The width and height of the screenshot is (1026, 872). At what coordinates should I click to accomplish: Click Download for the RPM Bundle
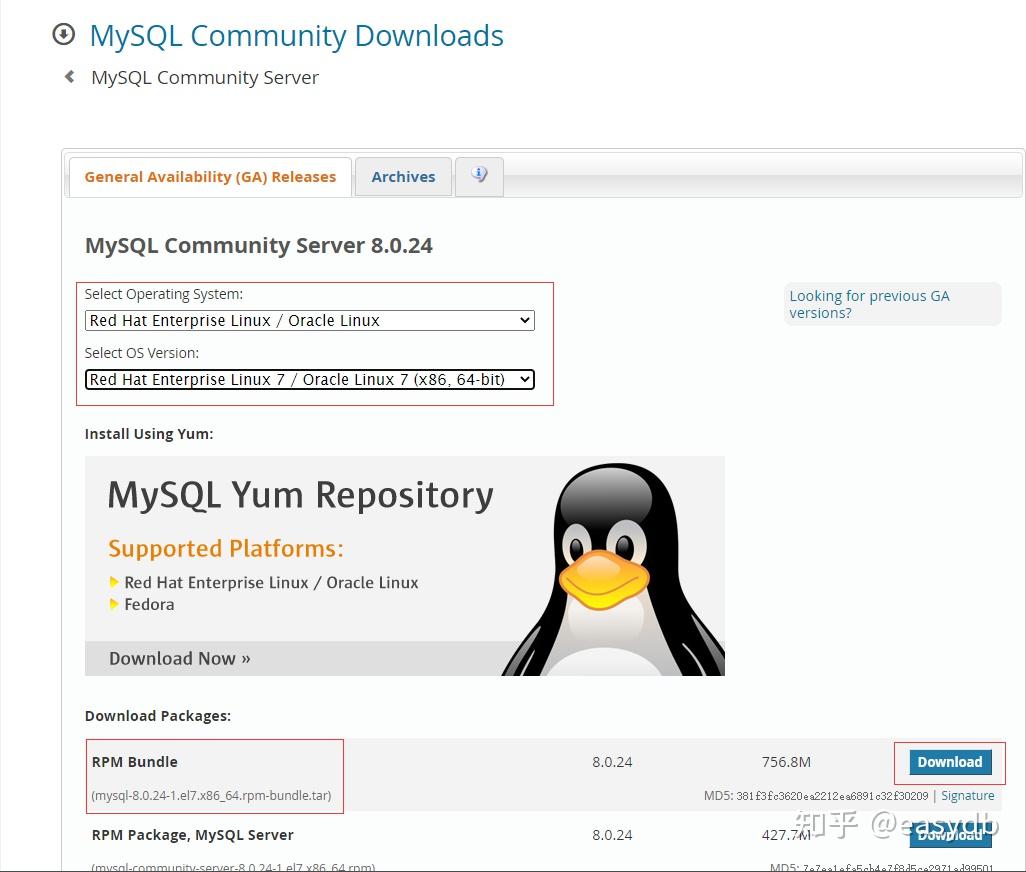948,761
